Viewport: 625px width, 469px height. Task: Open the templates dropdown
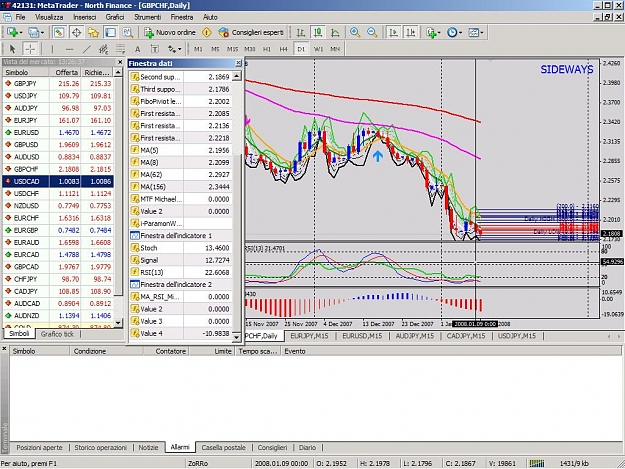coord(475,33)
